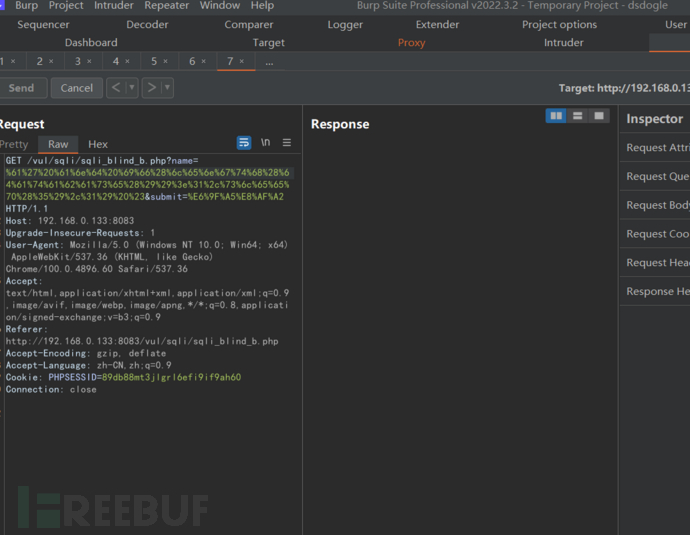Open the Intruder menu
This screenshot has height=535, width=690.
pos(114,5)
